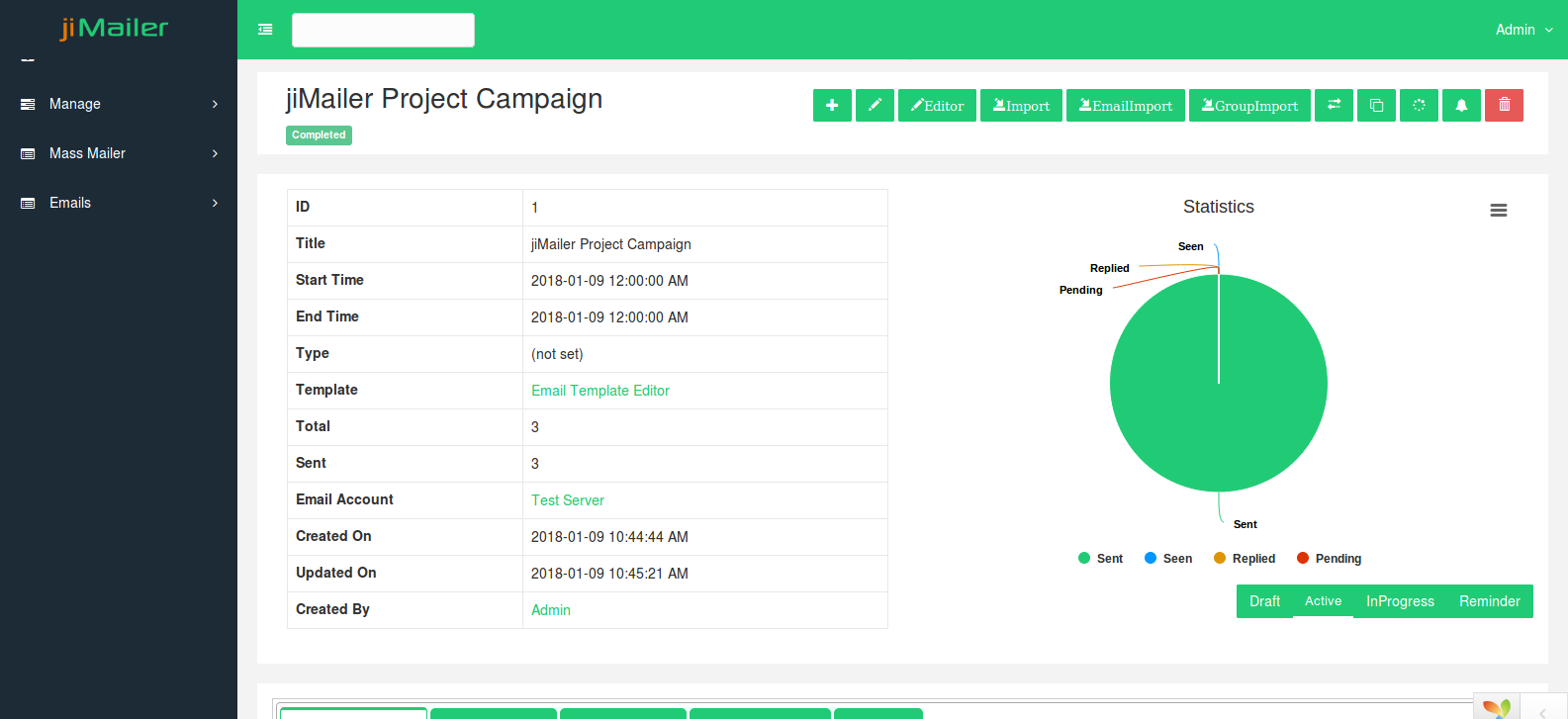Expand the Mass Mailer menu chevron
The image size is (1568, 719).
pyautogui.click(x=215, y=153)
